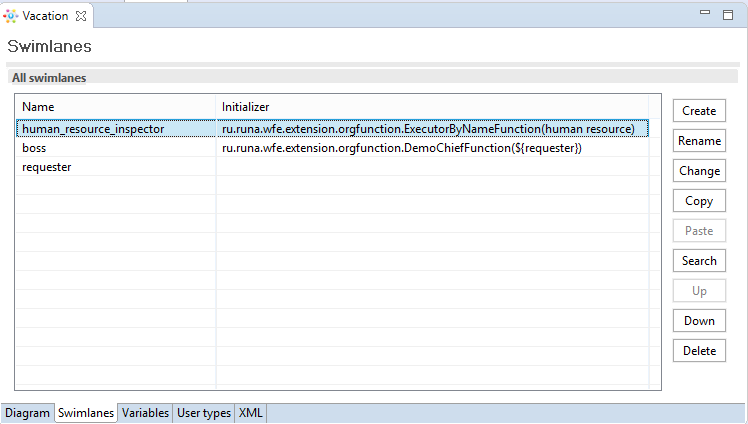748x424 pixels.
Task: Show the XML tab
Action: [250, 413]
